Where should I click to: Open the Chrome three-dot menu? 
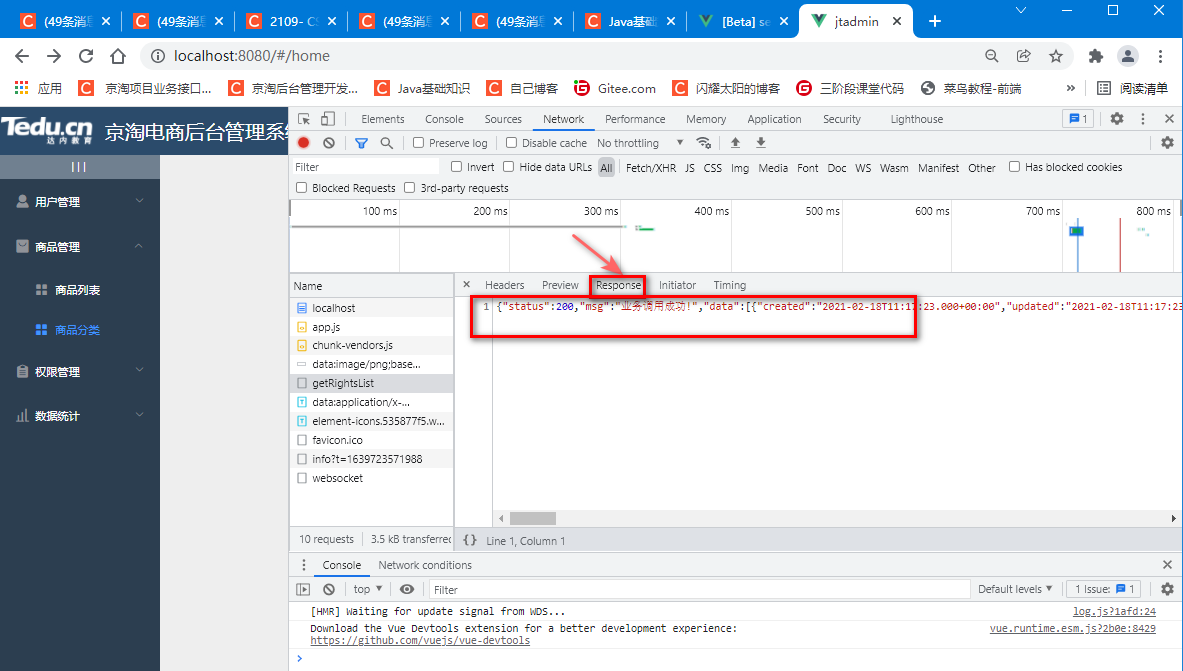(x=1160, y=56)
